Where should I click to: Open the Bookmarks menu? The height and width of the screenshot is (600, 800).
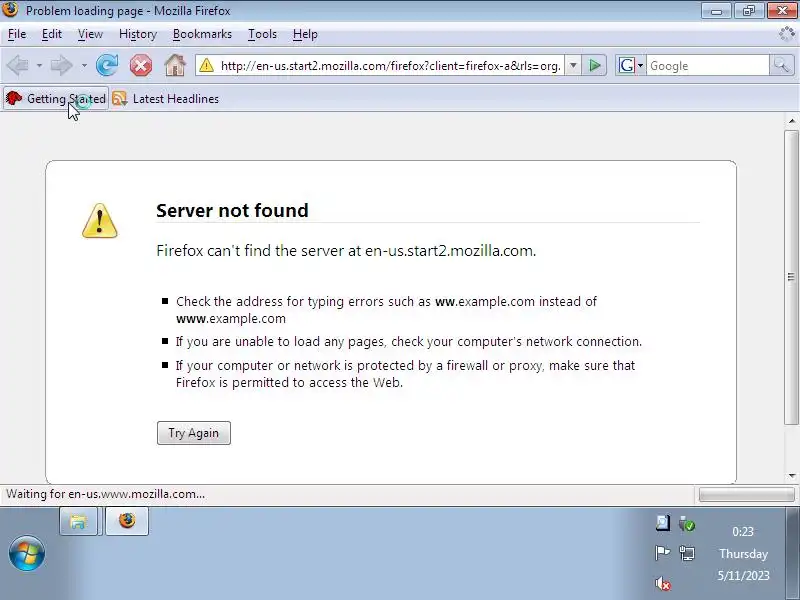point(202,34)
